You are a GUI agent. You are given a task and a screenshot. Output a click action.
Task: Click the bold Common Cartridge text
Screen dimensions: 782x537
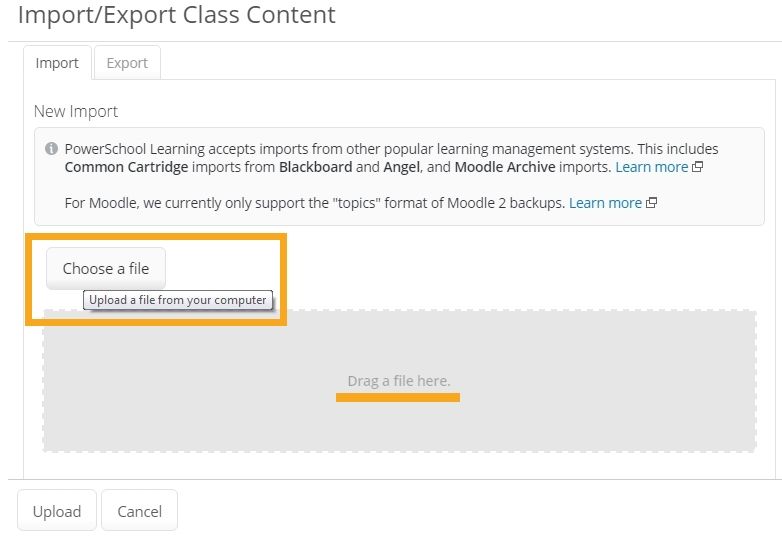127,167
